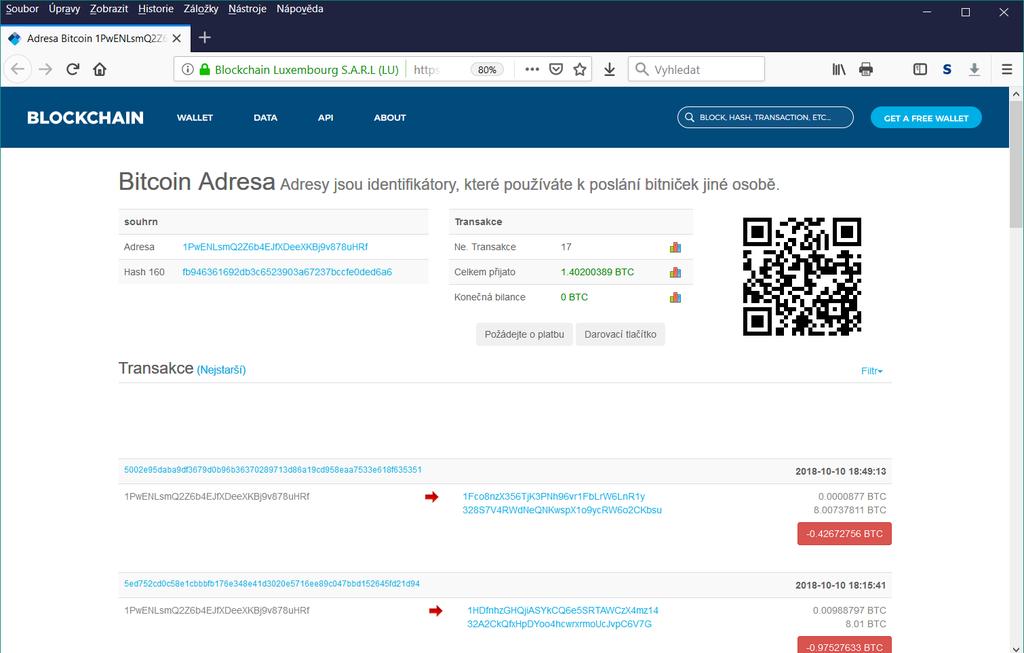This screenshot has height=653, width=1024.
Task: Click the Nejstarší sort link
Action: pyautogui.click(x=221, y=370)
